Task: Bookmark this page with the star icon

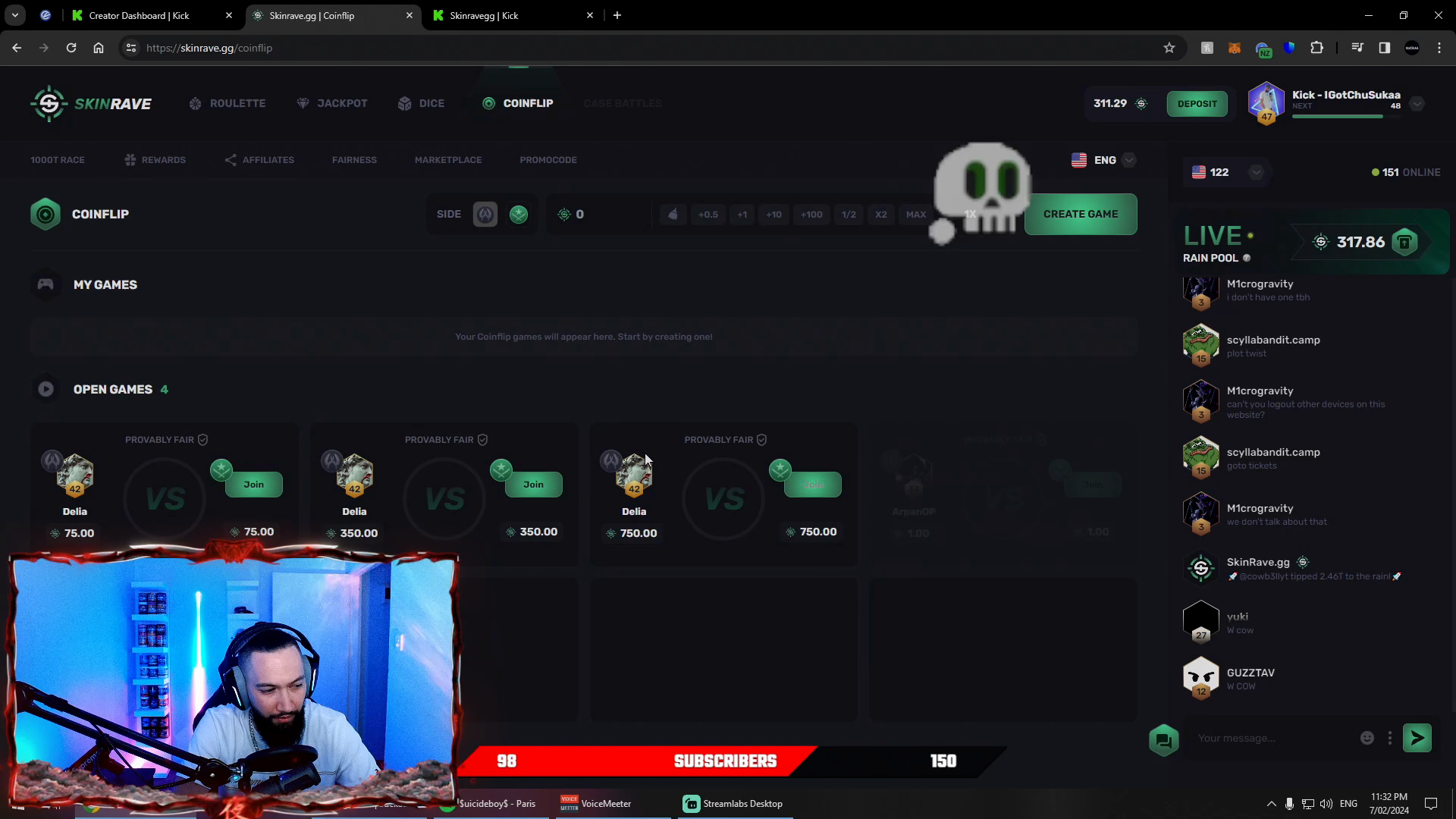Action: 1169,48
